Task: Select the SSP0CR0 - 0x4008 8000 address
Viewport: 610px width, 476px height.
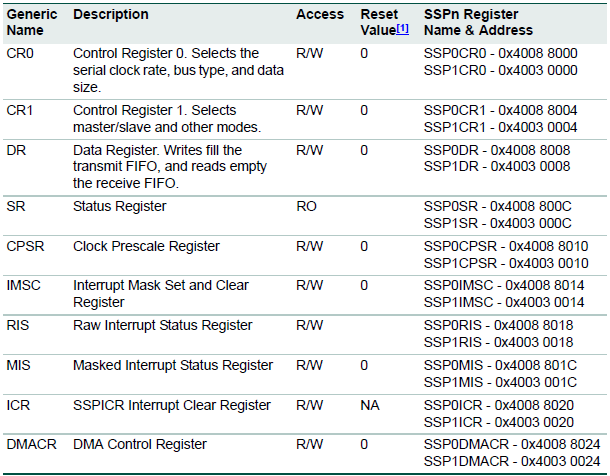Action: [x=500, y=53]
